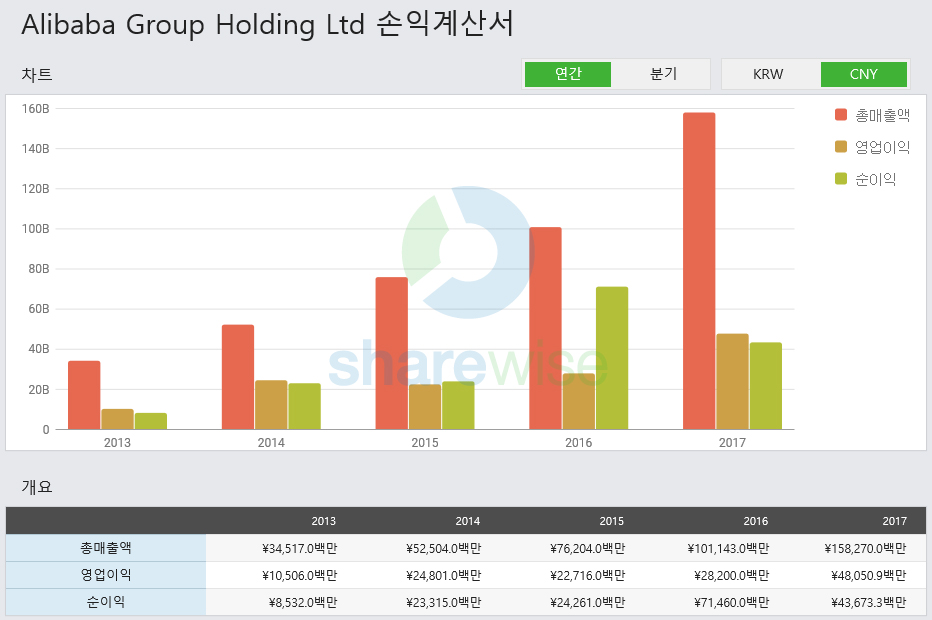Click the 영업이익 legend label
932x620 pixels.
883,147
